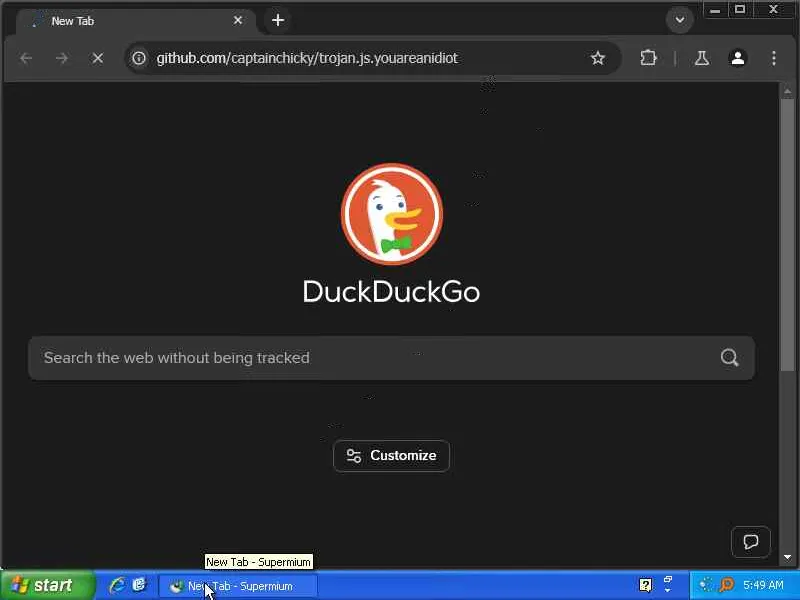
Task: Click the orange magnifier tray icon
Action: [727, 585]
